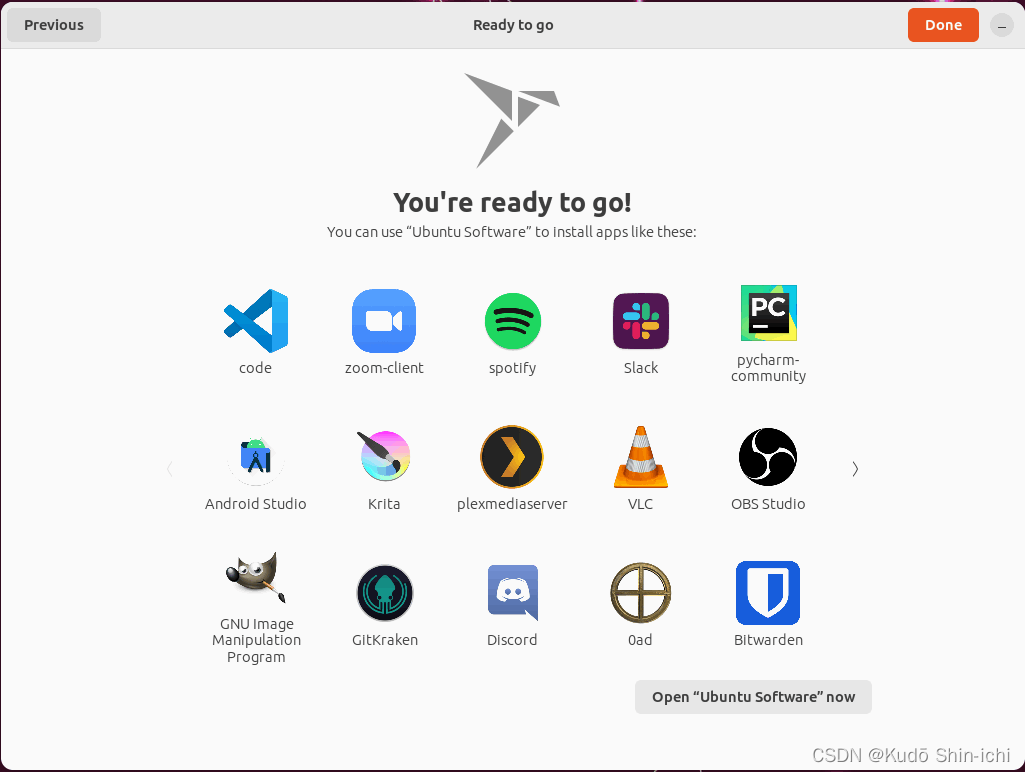
Task: Open the OBS Studio icon
Action: click(768, 457)
